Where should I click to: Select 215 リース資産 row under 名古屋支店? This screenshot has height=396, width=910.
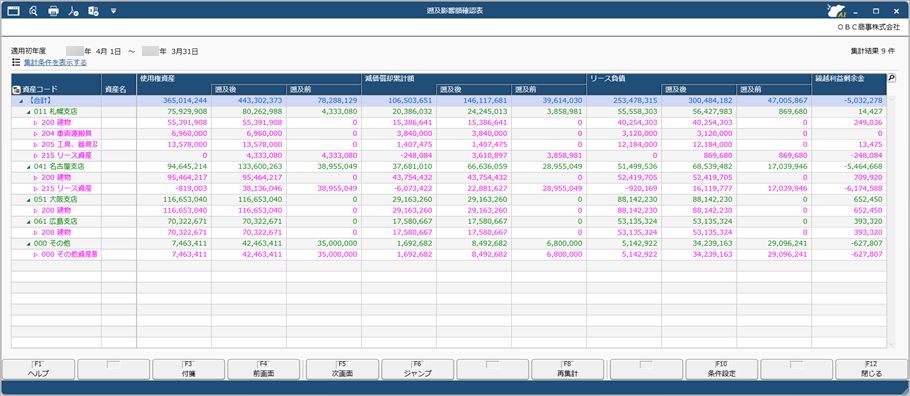pyautogui.click(x=449, y=188)
